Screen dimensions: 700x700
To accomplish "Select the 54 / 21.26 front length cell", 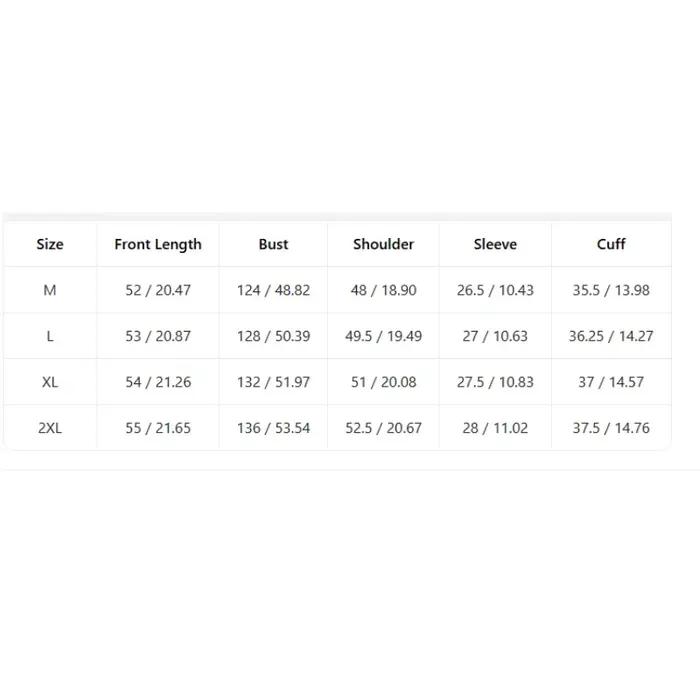I will point(158,382).
